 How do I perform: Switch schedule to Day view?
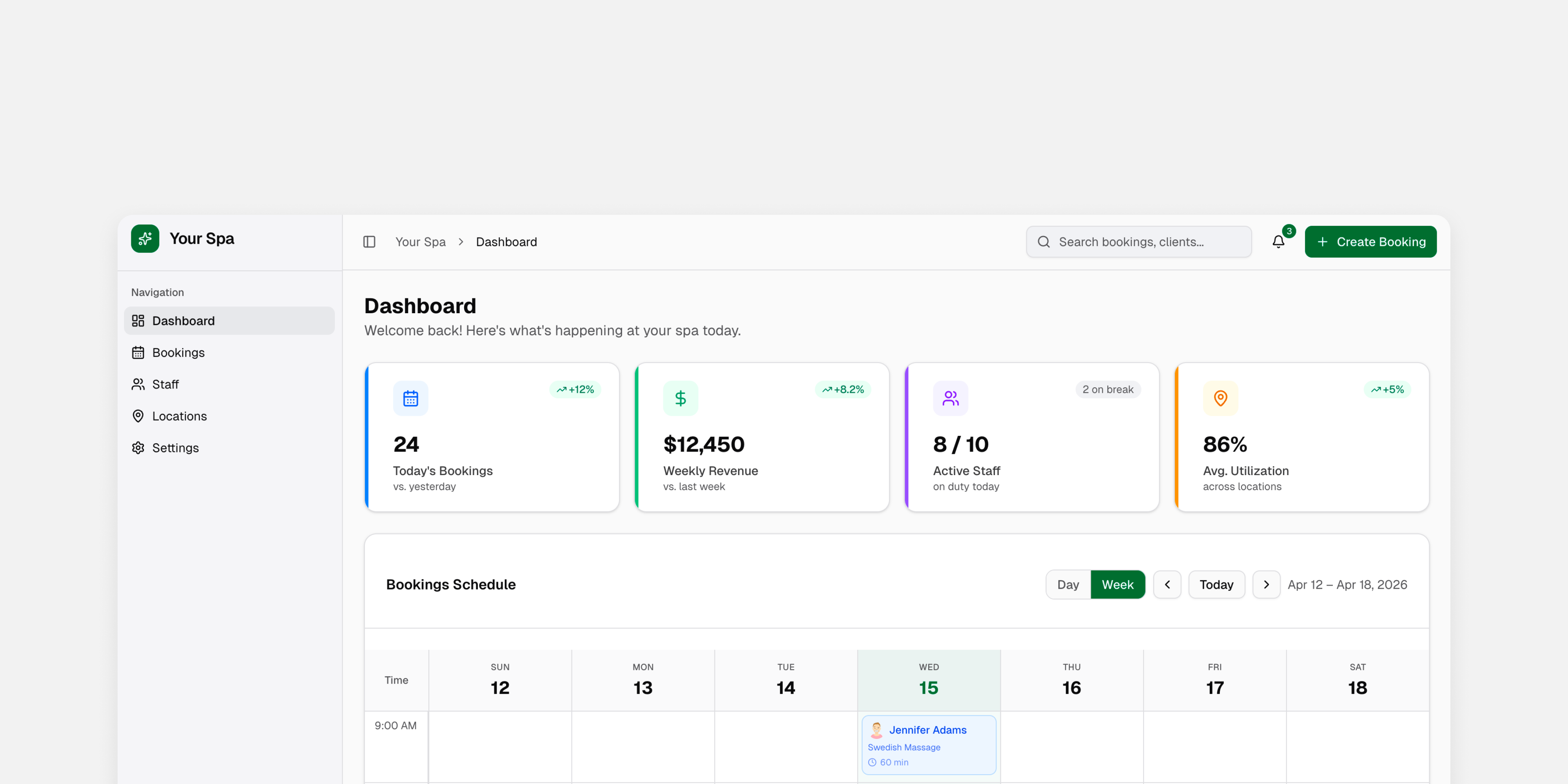(x=1068, y=584)
